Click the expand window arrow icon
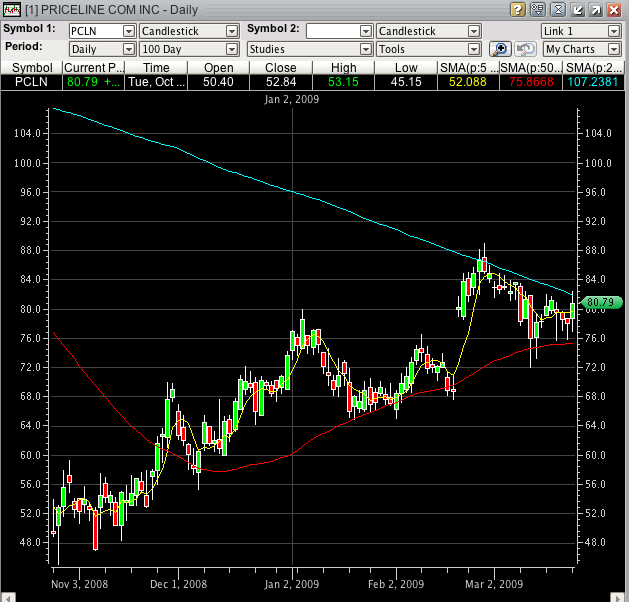 (x=597, y=9)
